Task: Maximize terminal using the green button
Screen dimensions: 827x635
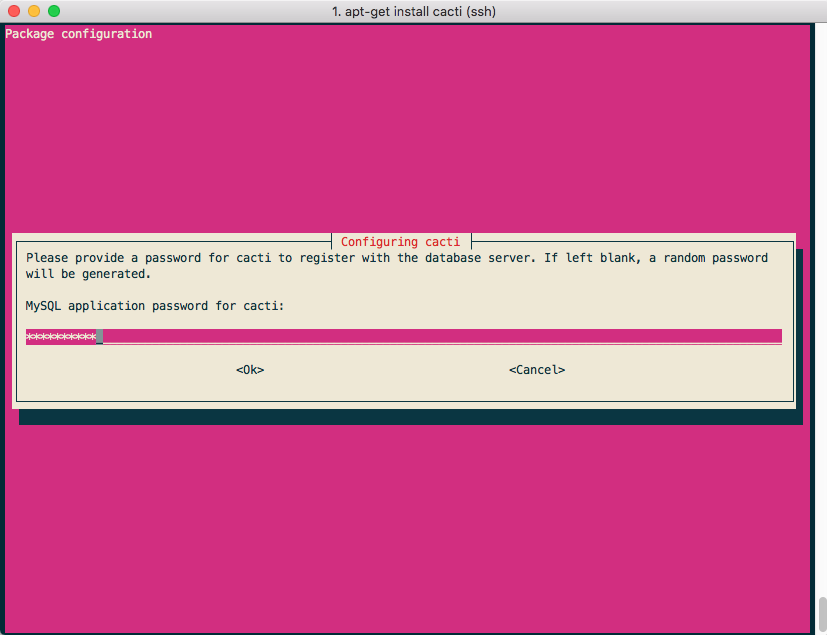Action: 54,11
